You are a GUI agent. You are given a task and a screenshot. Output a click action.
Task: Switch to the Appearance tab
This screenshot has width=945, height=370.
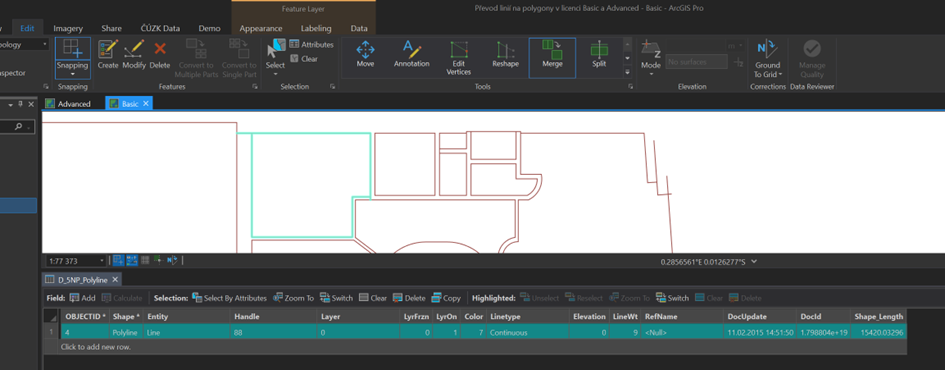pyautogui.click(x=261, y=28)
